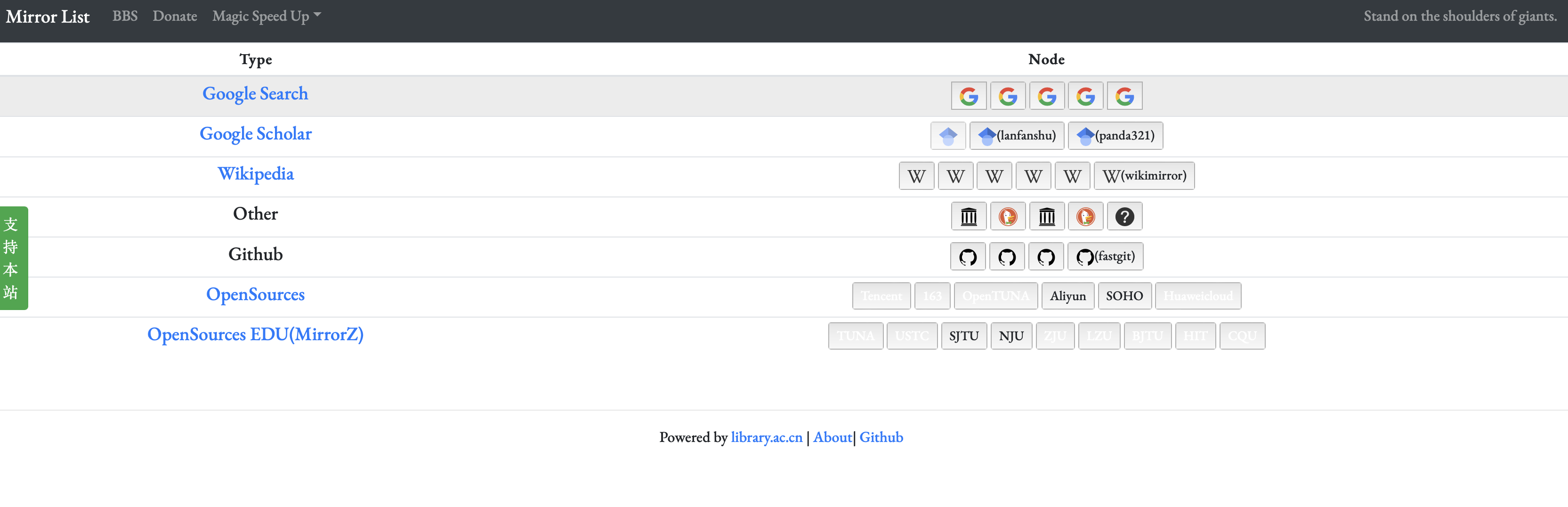Open the panda321 Google Scholar mirror

(1115, 135)
